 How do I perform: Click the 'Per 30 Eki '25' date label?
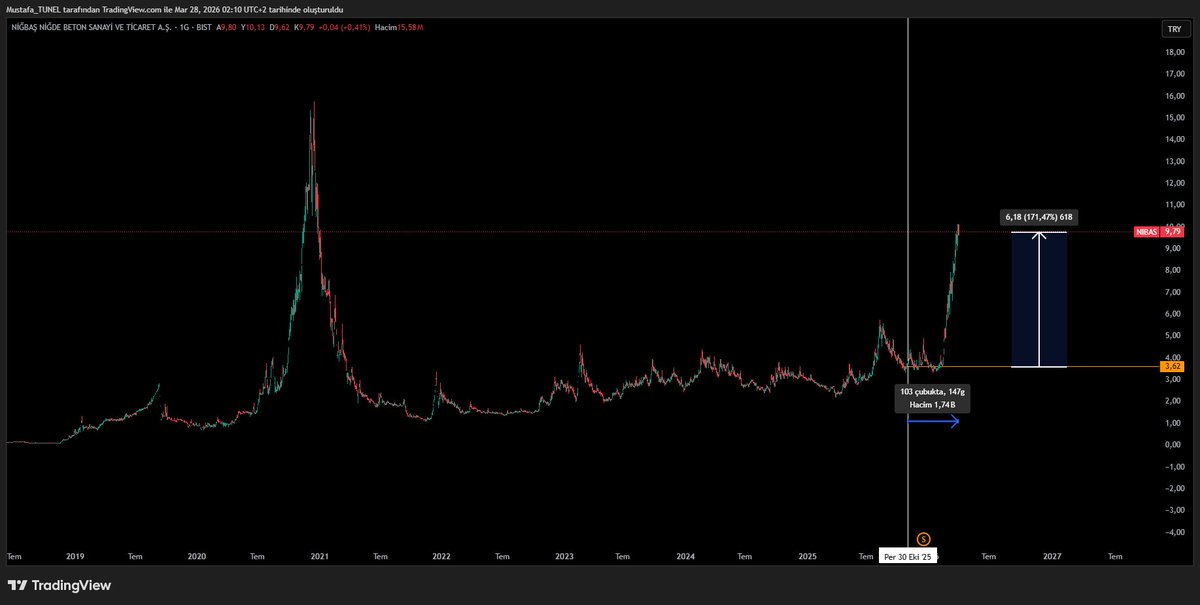[908, 556]
